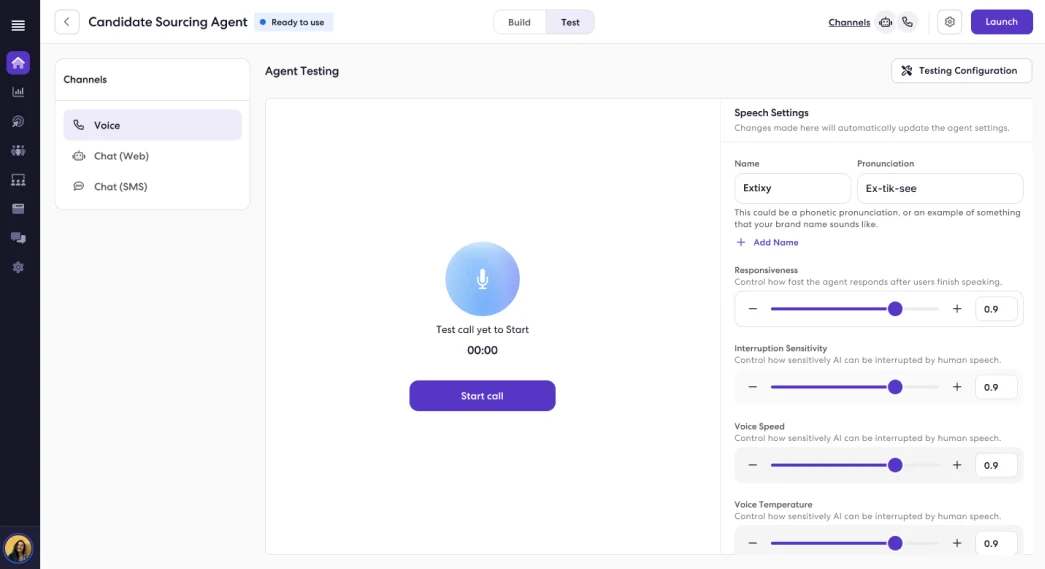This screenshot has height=569, width=1045.
Task: Click the chatbot channel icon in header
Action: pyautogui.click(x=885, y=22)
